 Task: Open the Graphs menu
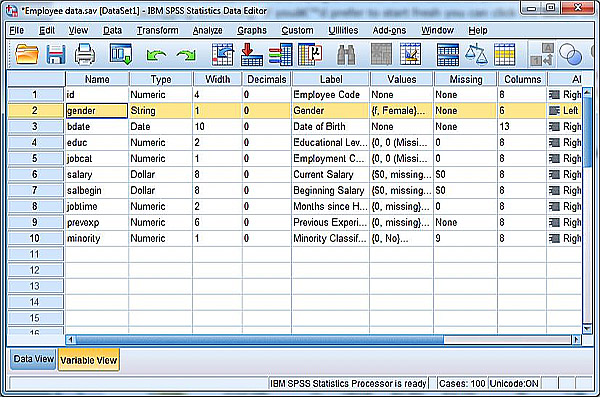point(252,30)
